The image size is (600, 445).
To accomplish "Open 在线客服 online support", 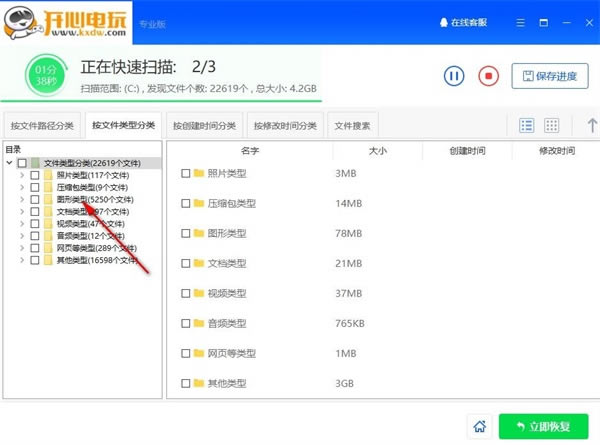I will 463,23.
